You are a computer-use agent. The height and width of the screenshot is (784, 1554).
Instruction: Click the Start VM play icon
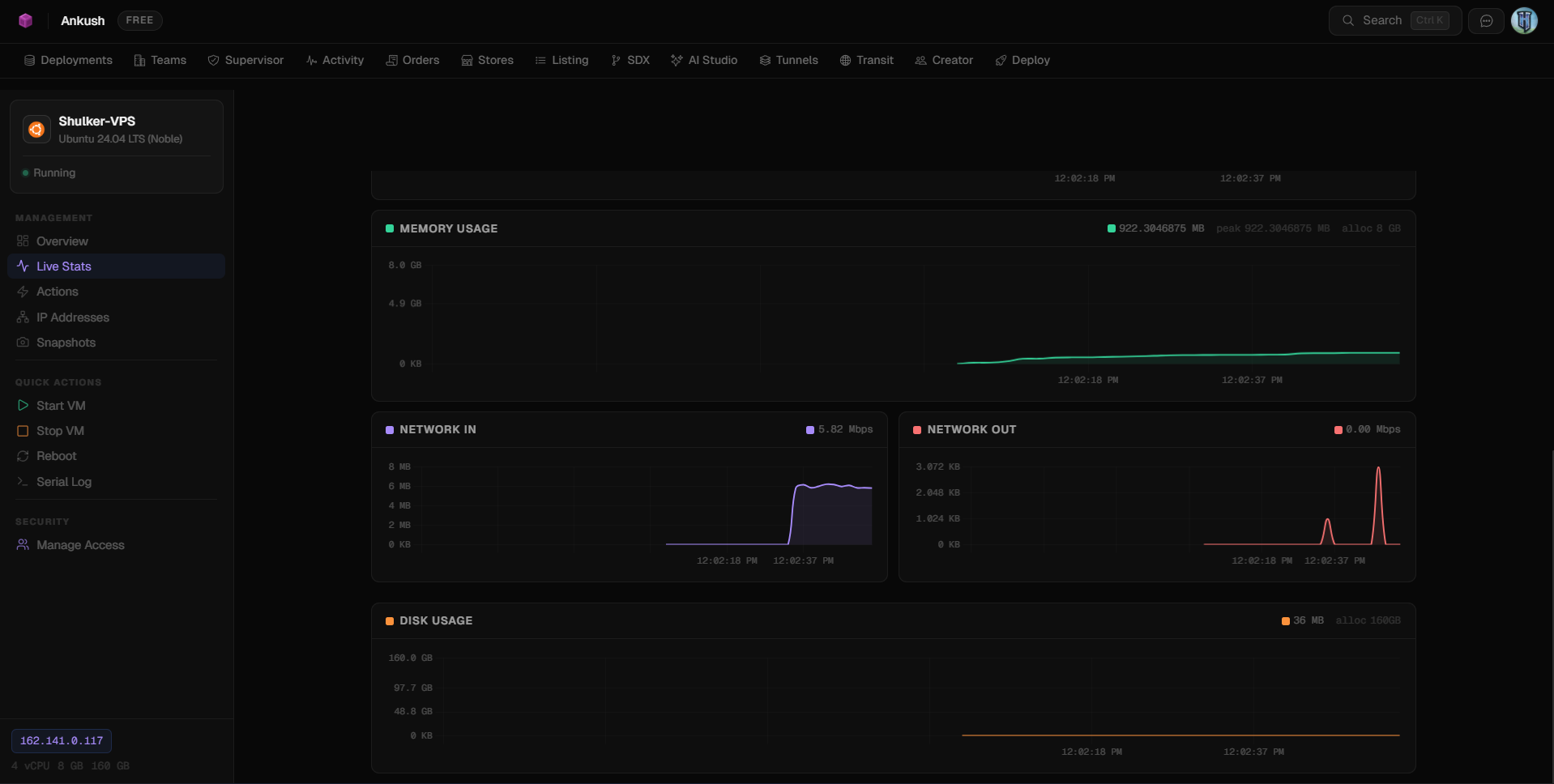point(23,406)
